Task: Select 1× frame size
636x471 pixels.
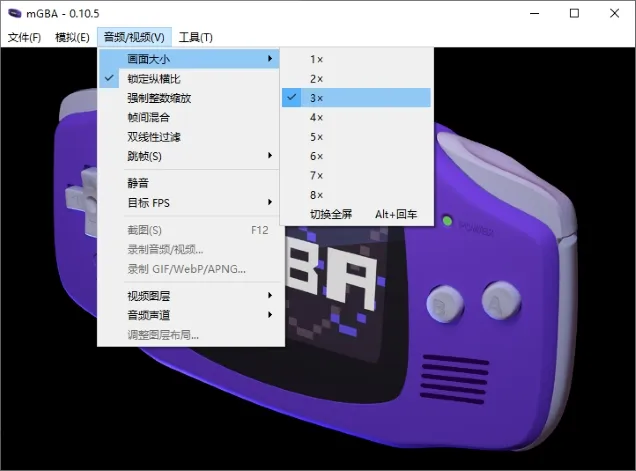Action: 317,60
